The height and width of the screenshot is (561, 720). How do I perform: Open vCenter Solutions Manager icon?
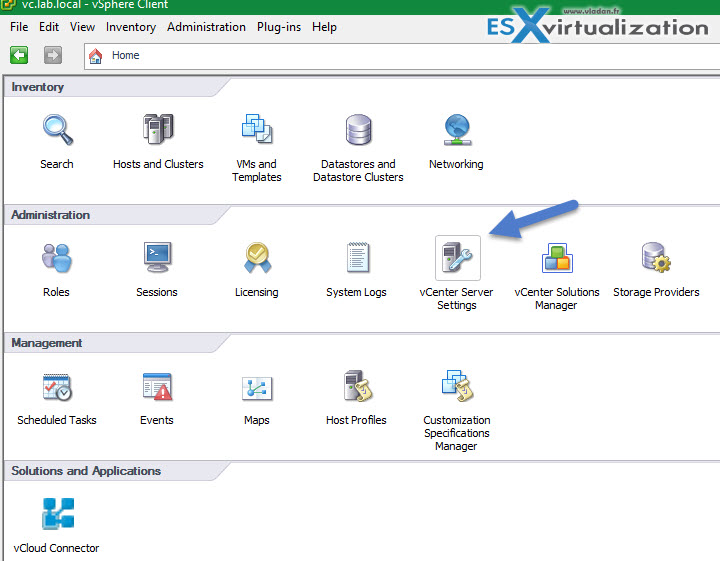(x=557, y=258)
